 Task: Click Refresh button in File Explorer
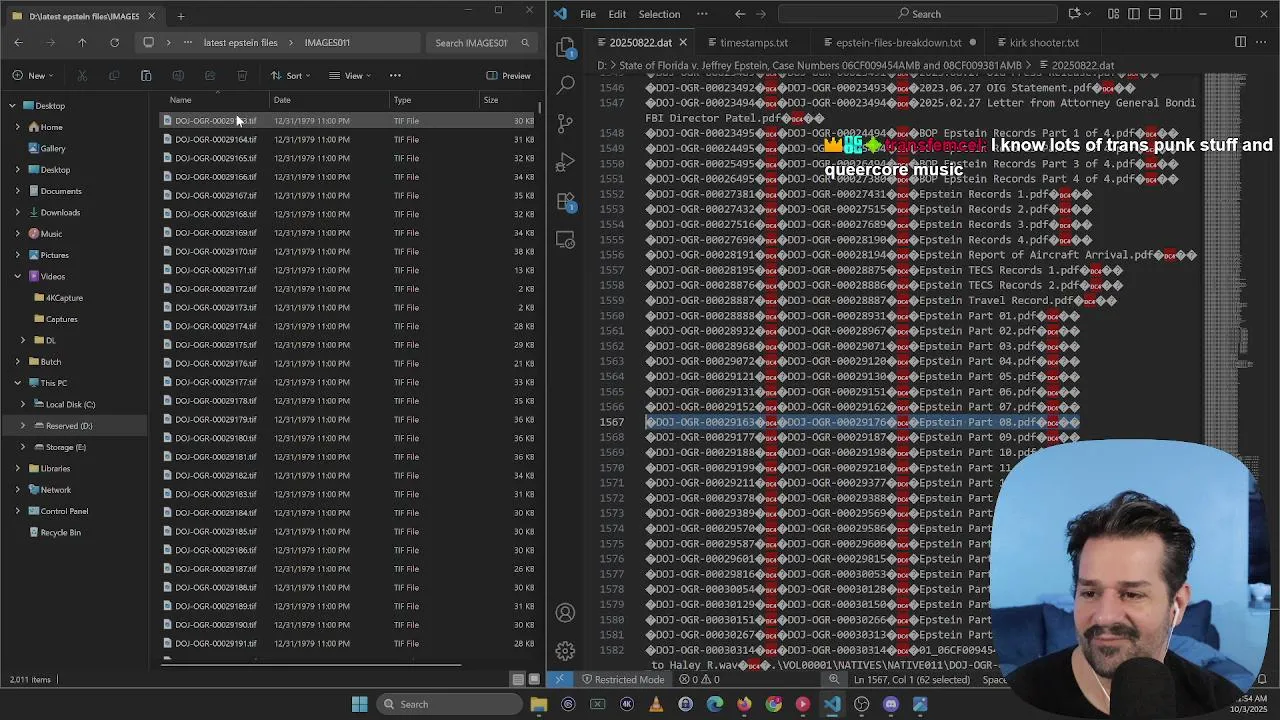tap(114, 43)
